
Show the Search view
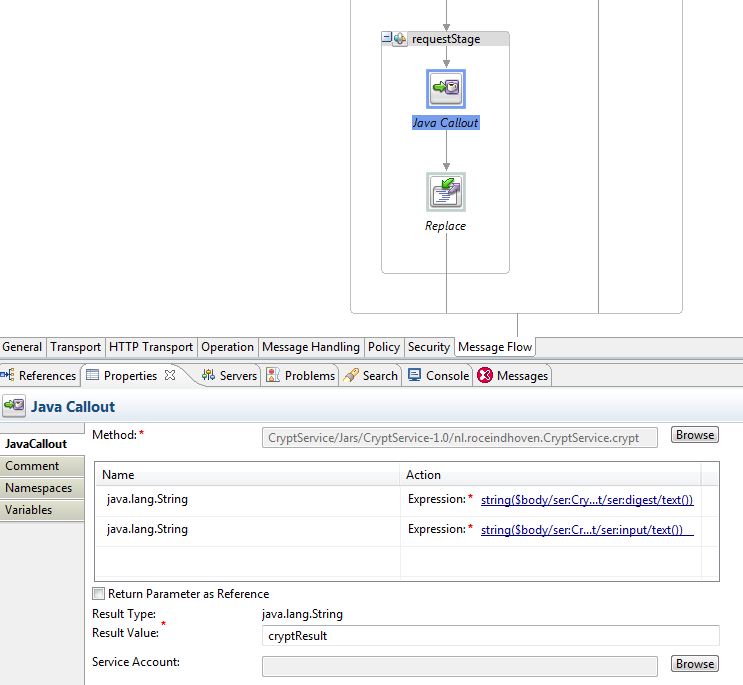[371, 376]
